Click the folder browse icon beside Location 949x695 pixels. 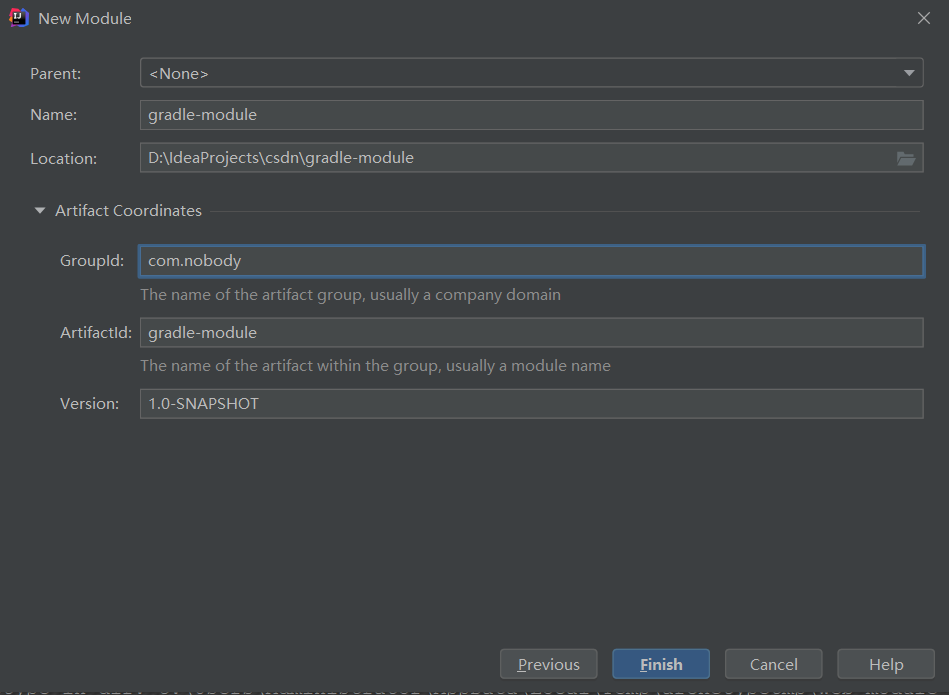[906, 157]
